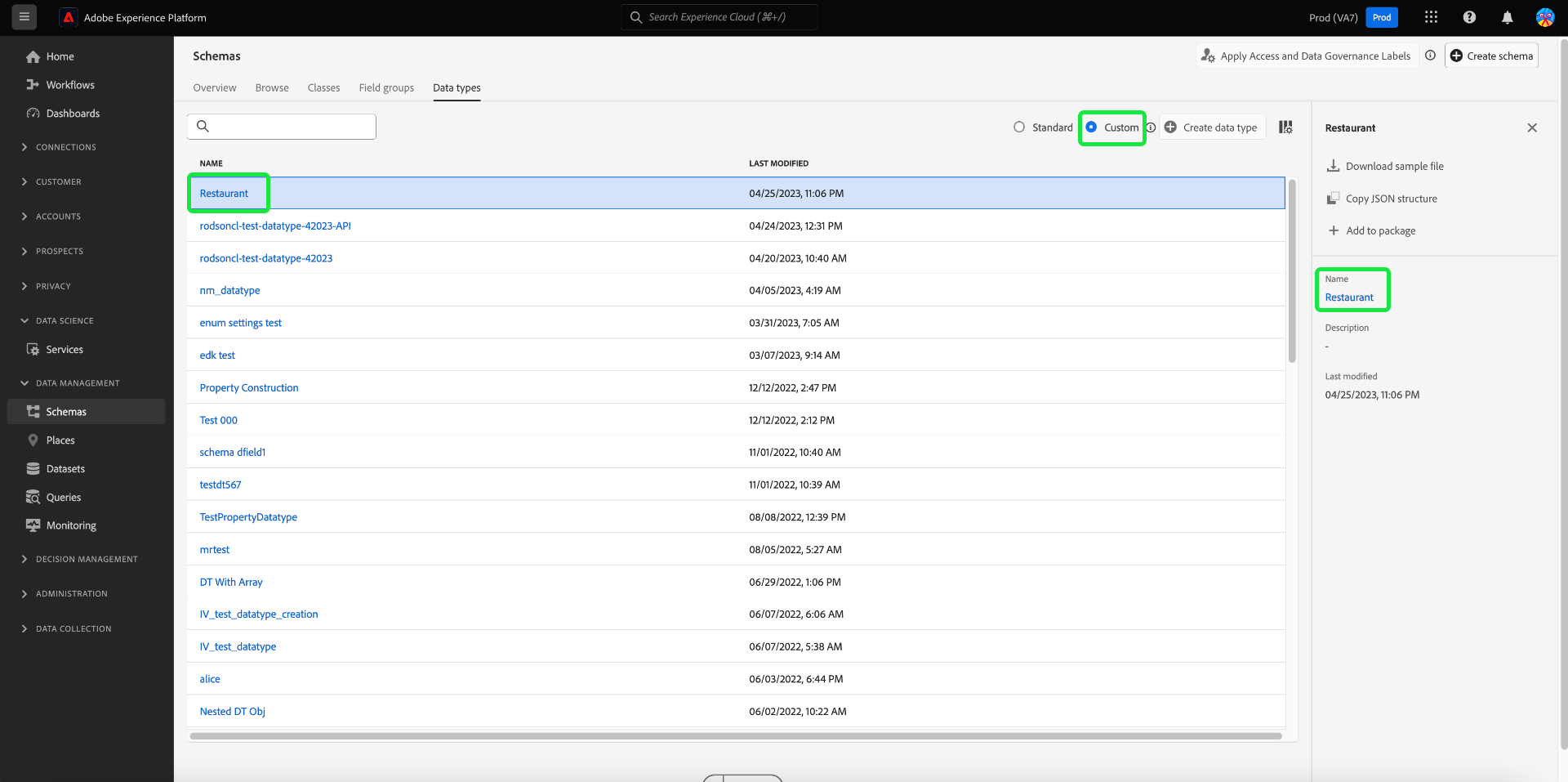Viewport: 1568px width, 782px height.
Task: Open the notifications bell
Action: [1508, 17]
